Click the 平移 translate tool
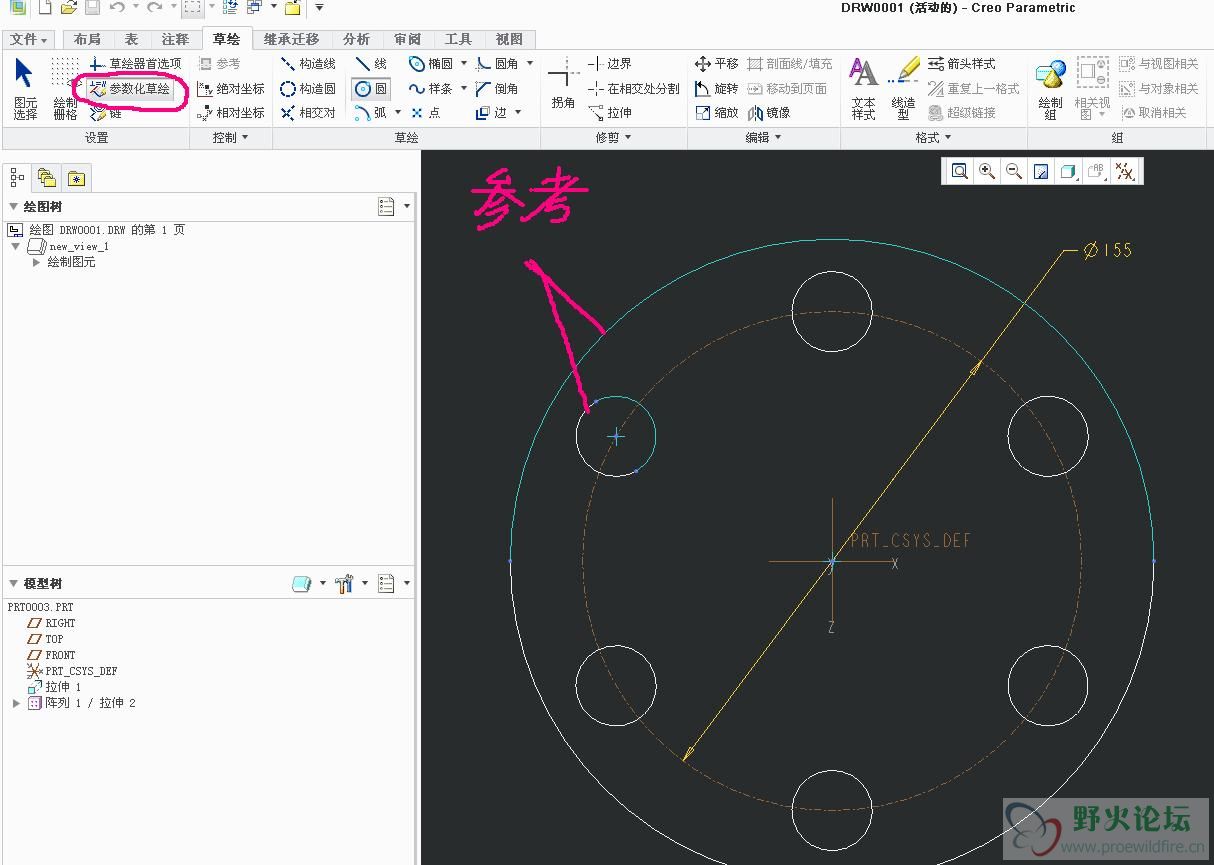 (716, 64)
